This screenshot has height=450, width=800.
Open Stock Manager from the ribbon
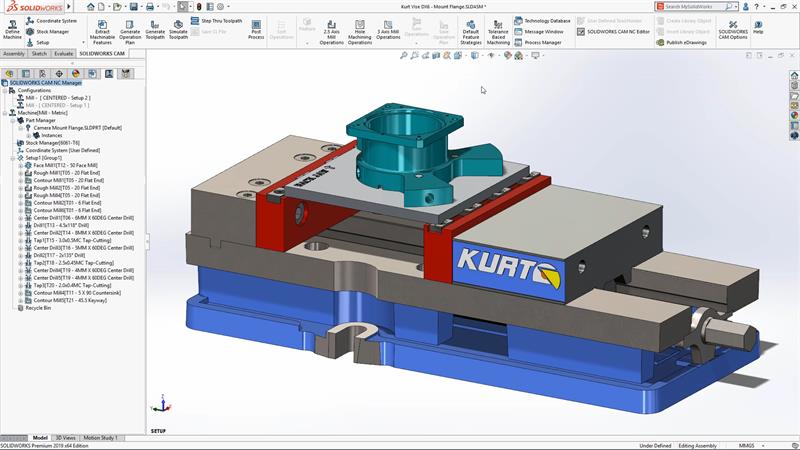pos(47,32)
